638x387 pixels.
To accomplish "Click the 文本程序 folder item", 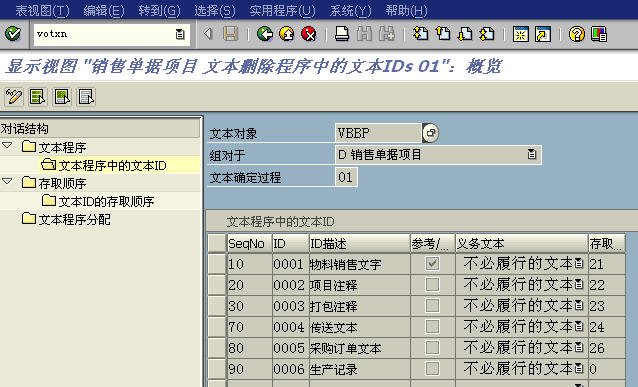I will pyautogui.click(x=62, y=147).
